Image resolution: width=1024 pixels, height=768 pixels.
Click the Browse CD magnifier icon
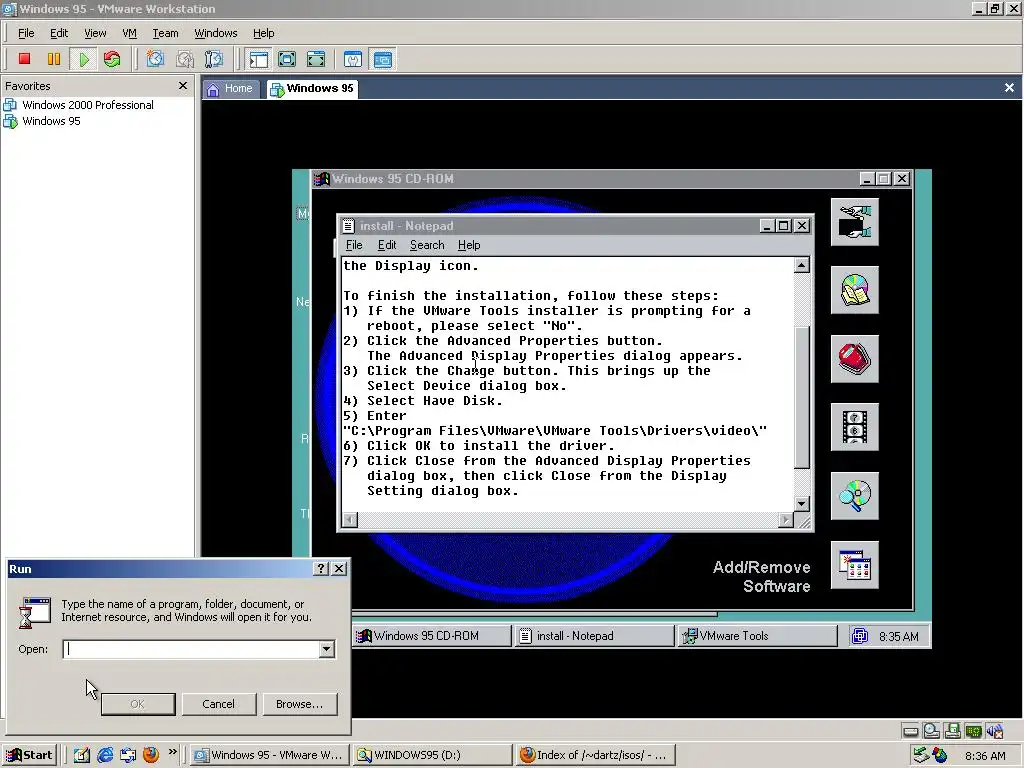(854, 496)
